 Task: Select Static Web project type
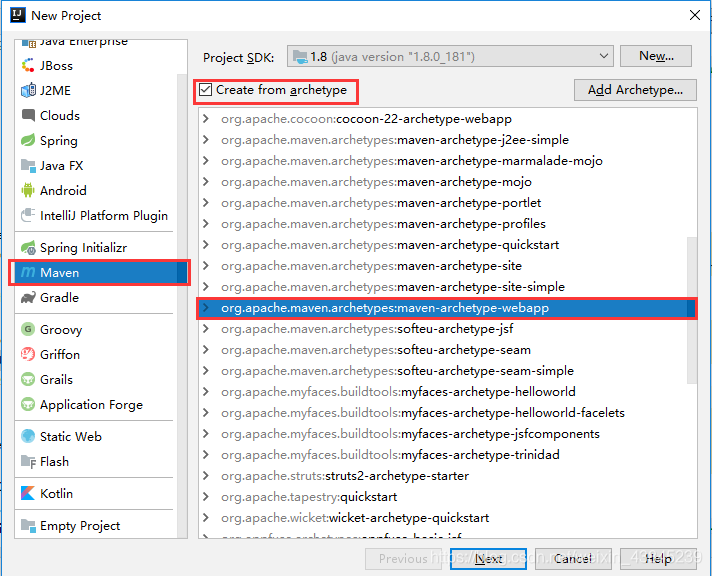pyautogui.click(x=96, y=436)
